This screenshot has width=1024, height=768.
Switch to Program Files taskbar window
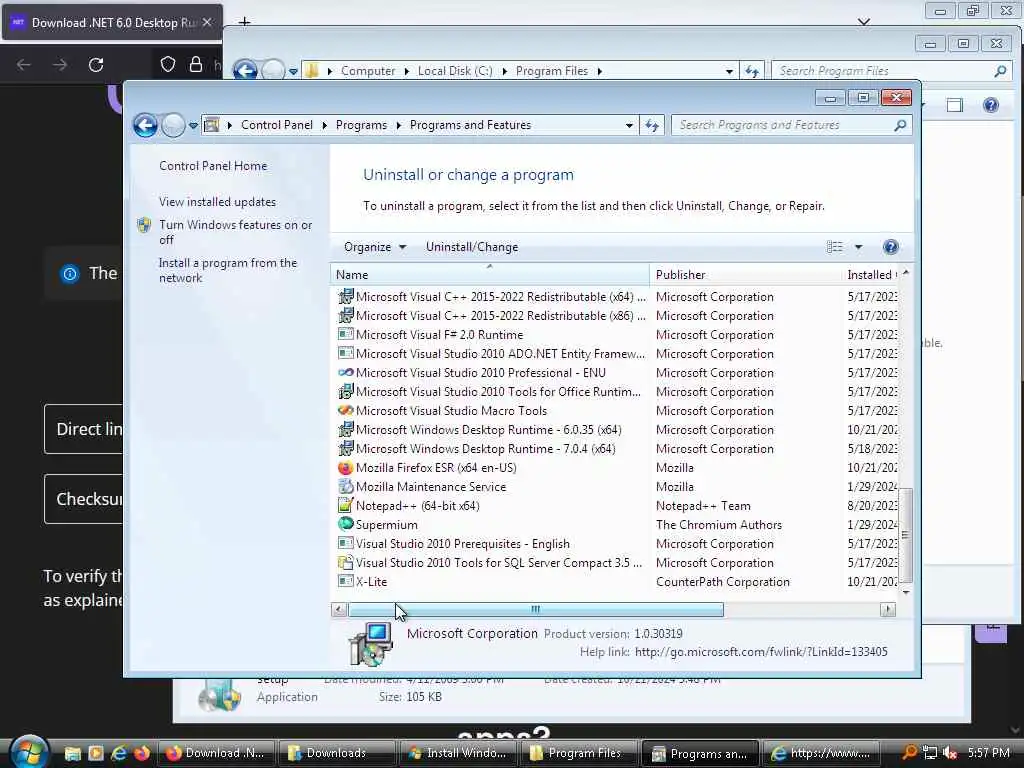(x=579, y=753)
